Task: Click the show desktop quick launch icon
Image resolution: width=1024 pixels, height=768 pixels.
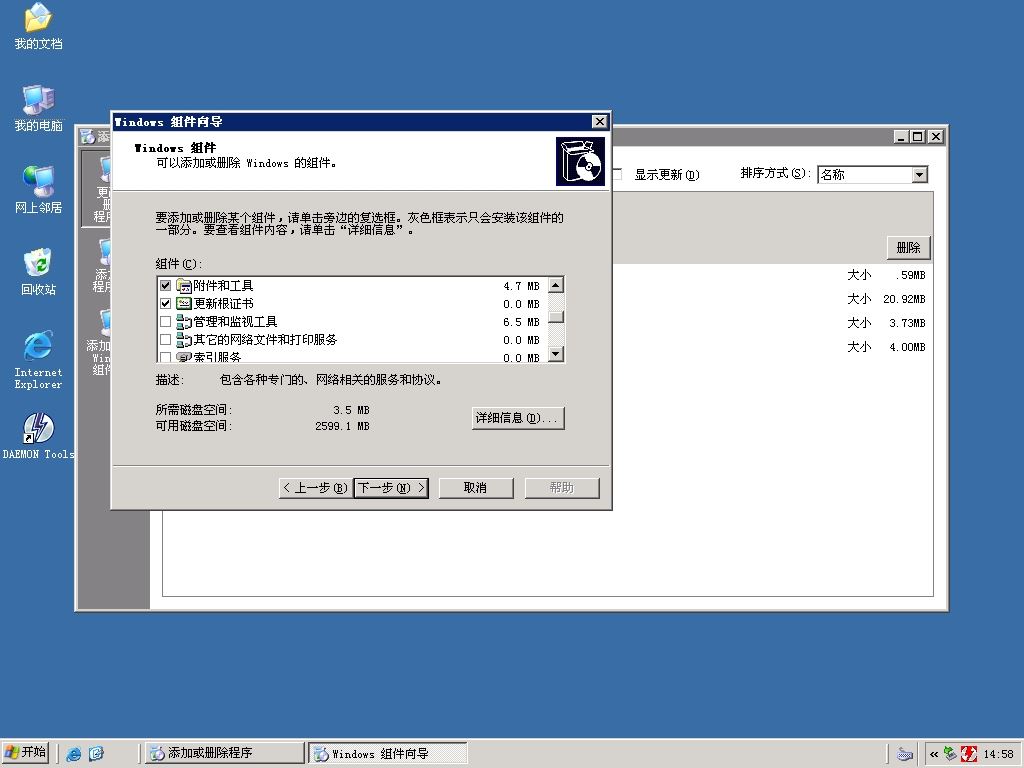Action: point(96,754)
